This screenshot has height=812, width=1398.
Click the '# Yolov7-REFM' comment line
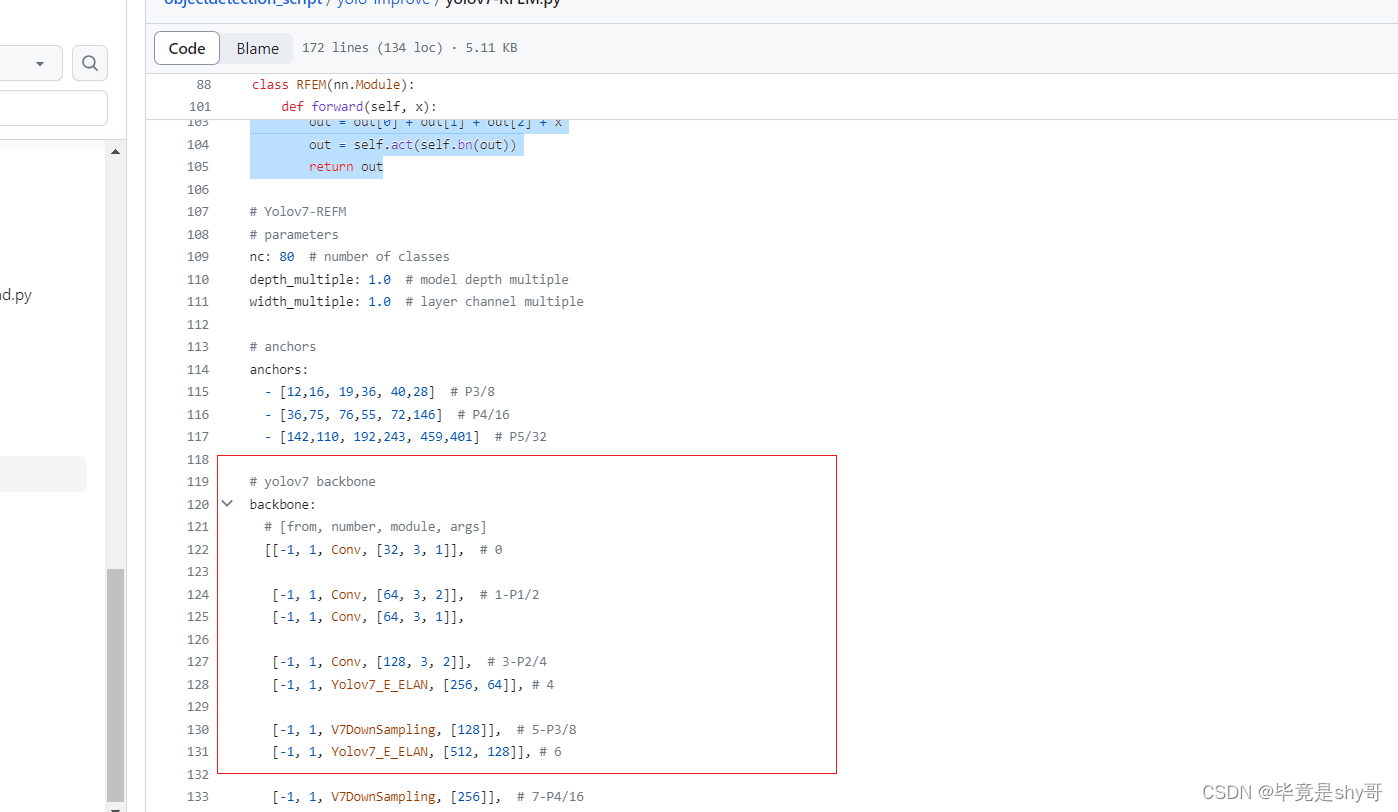pyautogui.click(x=298, y=212)
